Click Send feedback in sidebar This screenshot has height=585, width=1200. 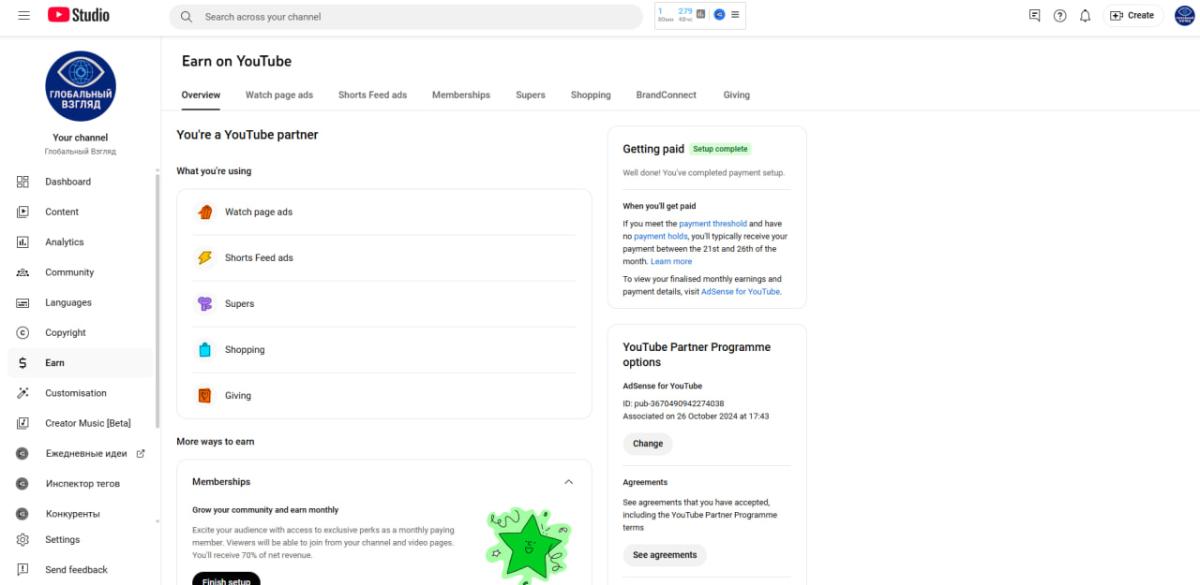(x=80, y=570)
